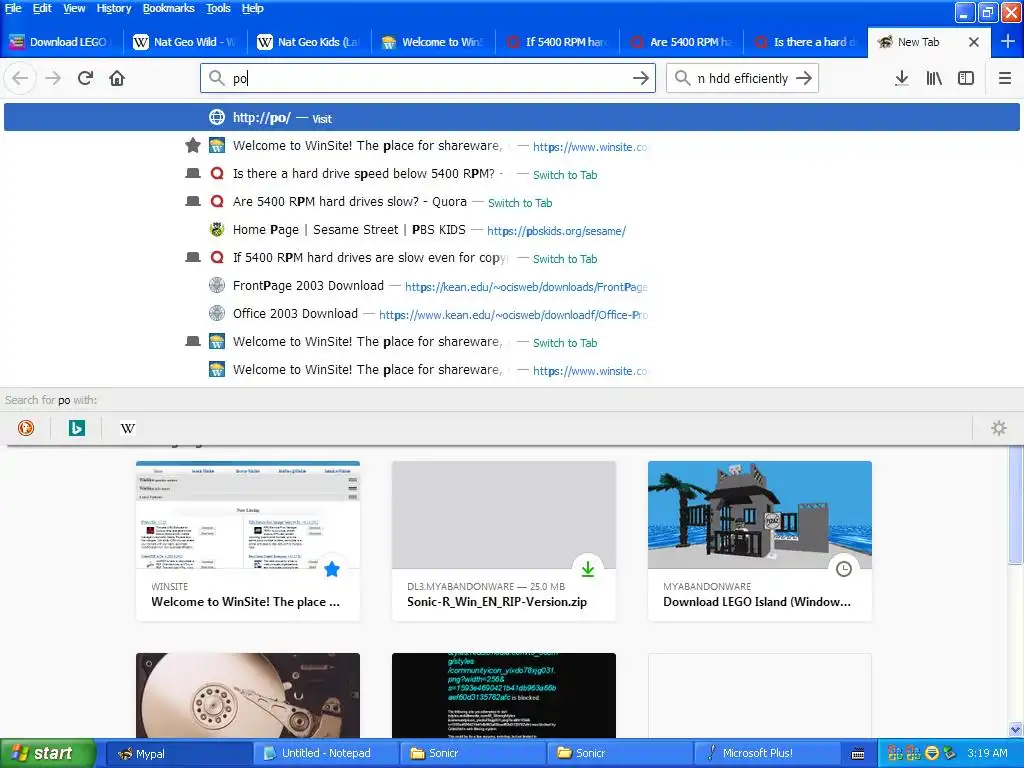Search for po with DuckDuckGo
1024x768 pixels.
point(26,428)
